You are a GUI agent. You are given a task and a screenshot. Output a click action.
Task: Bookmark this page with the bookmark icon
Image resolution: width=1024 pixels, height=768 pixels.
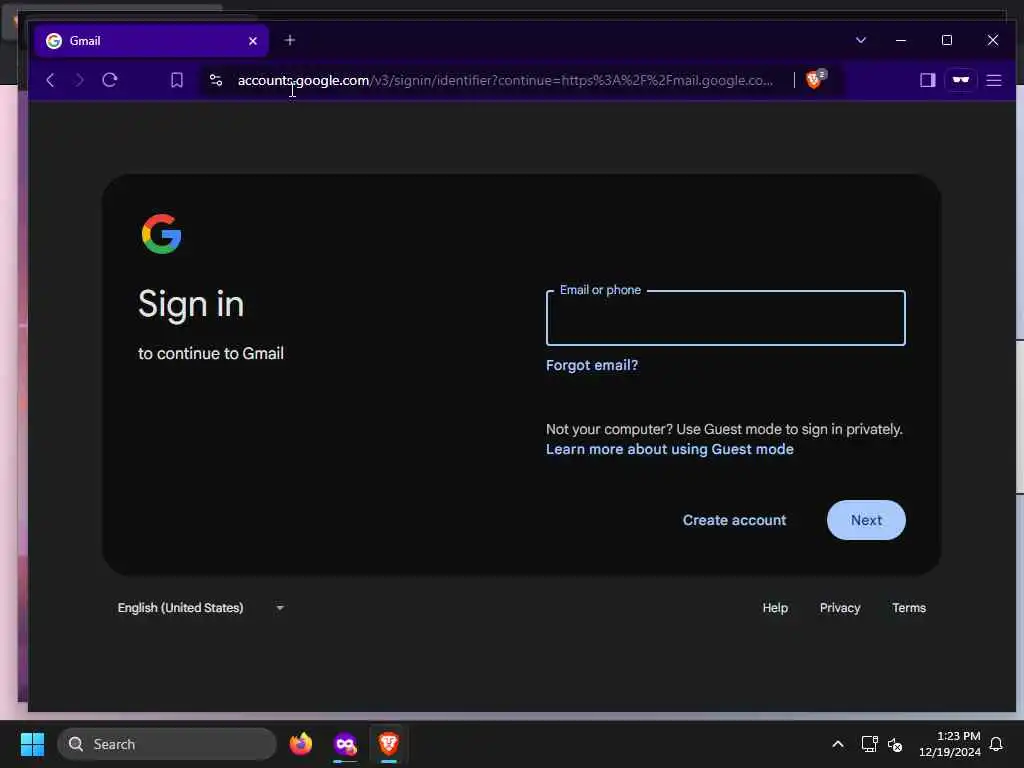pos(176,80)
